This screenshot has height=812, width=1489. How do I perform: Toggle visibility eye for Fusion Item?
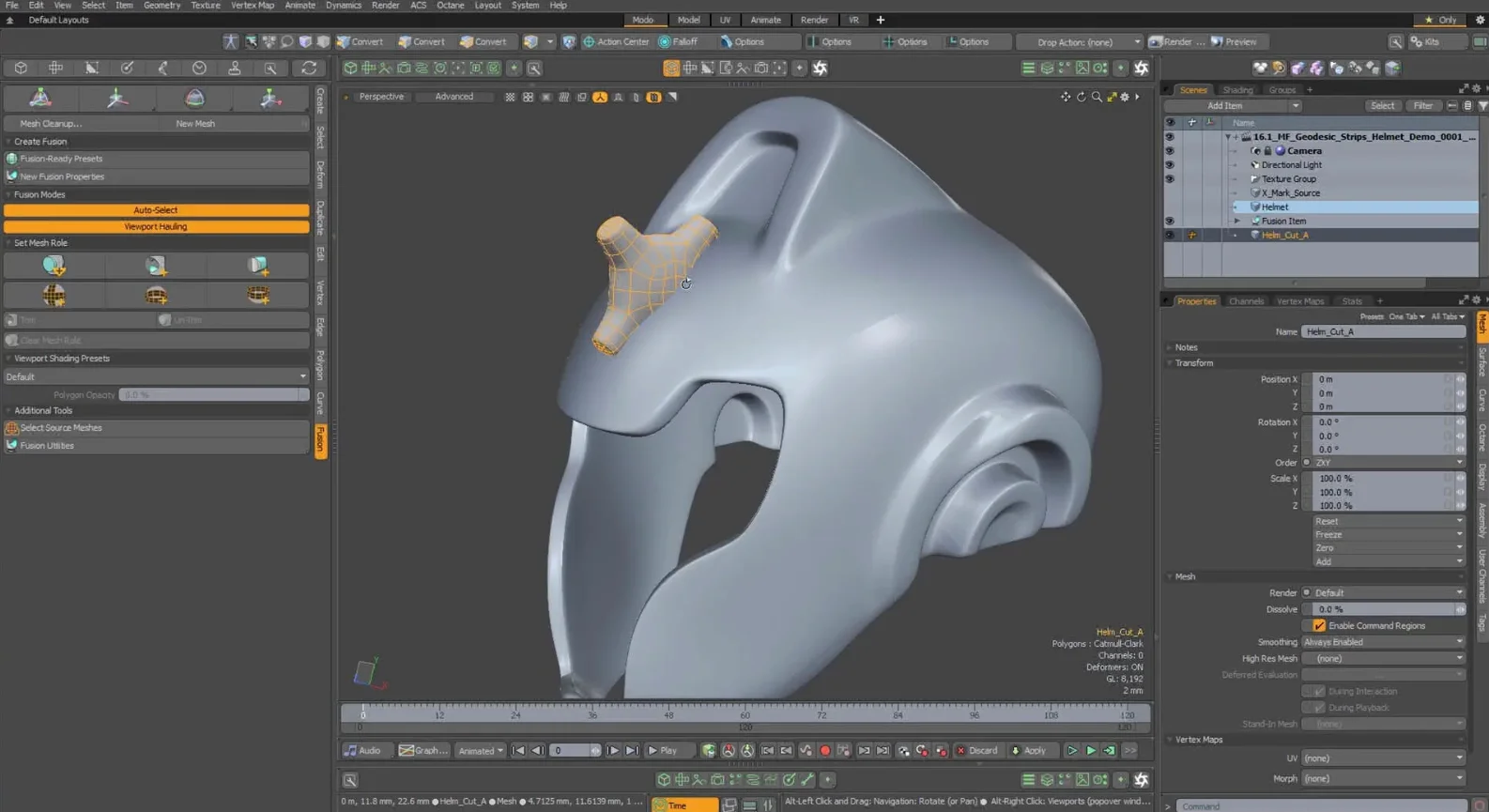(x=1170, y=221)
